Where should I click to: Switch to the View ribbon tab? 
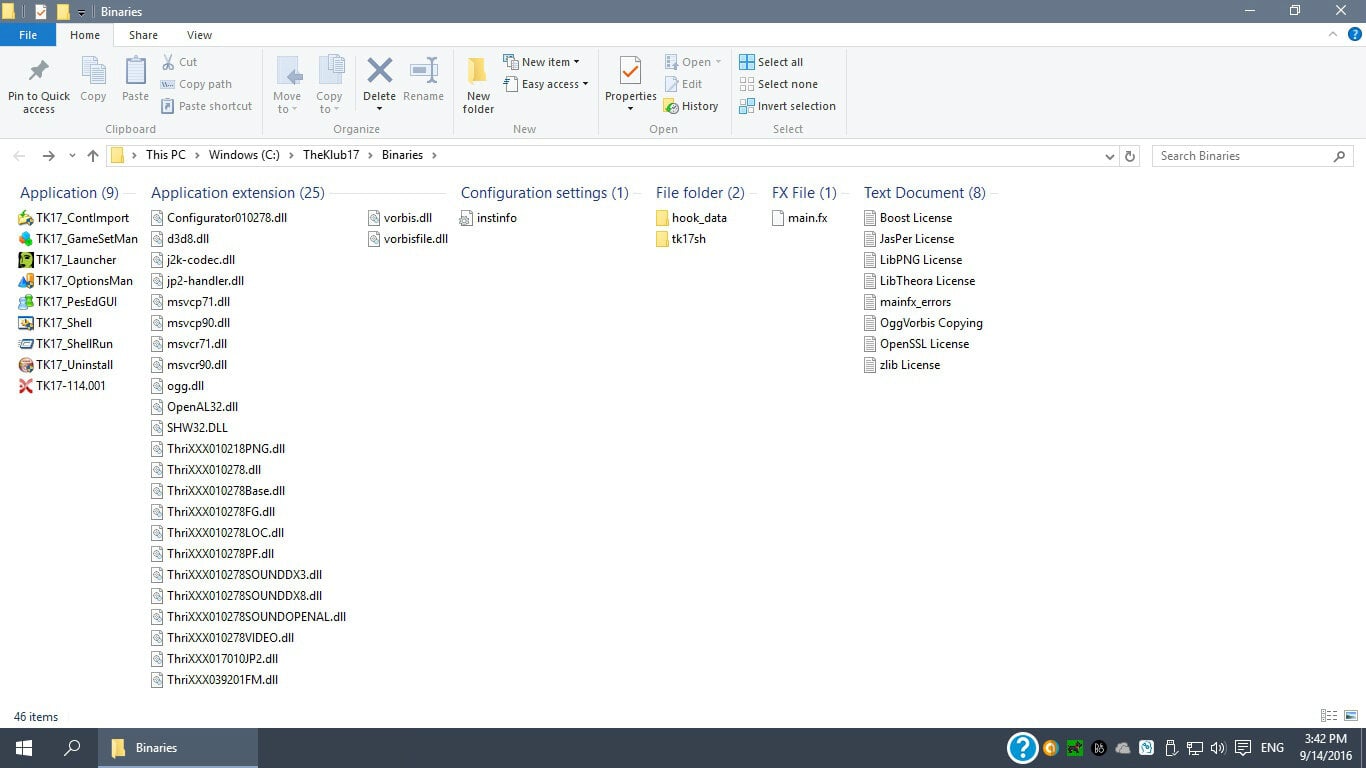point(200,35)
